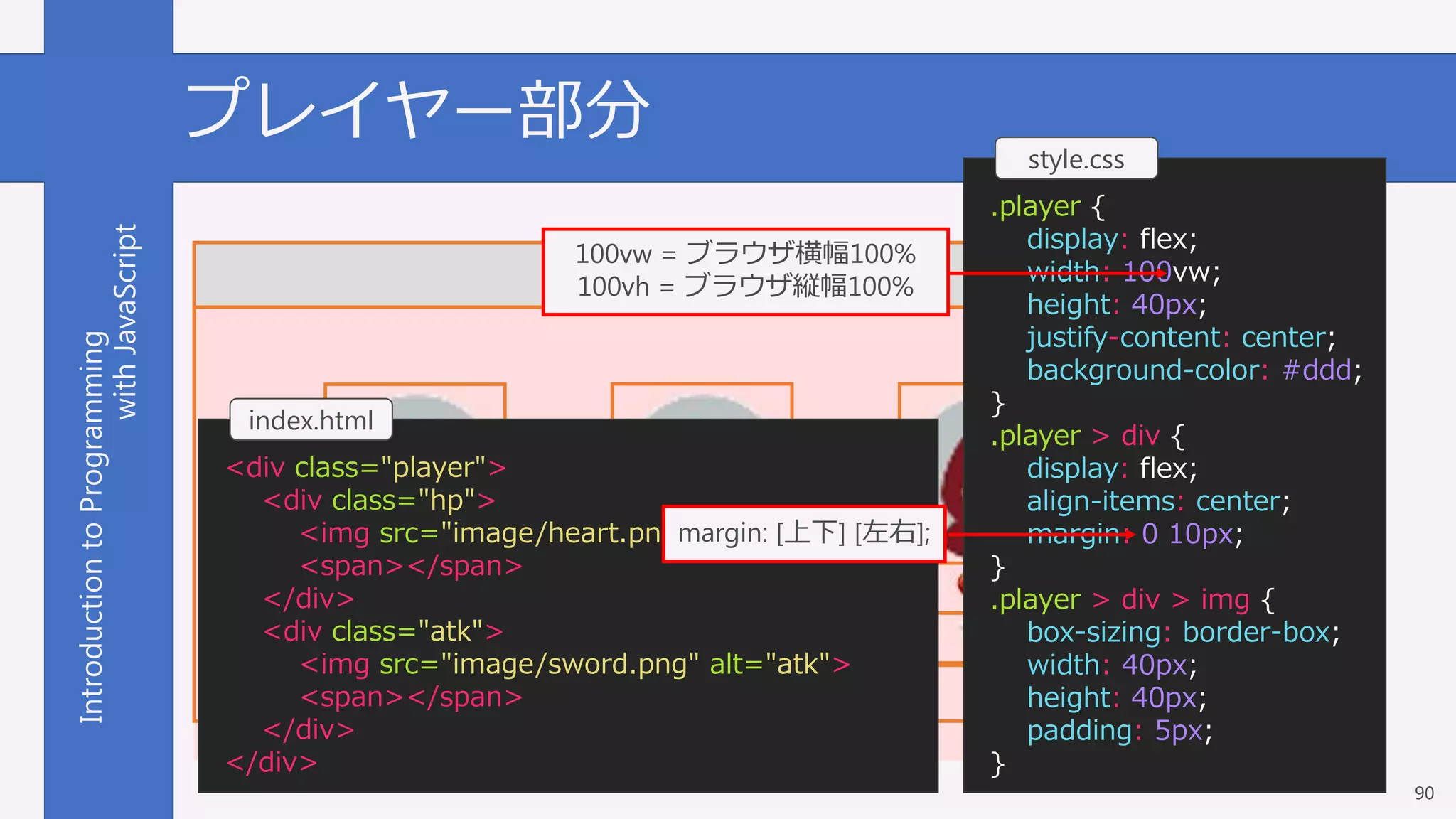The width and height of the screenshot is (1456, 819).
Task: Click the 'width: 100vw;' CSS line
Action: [1123, 272]
